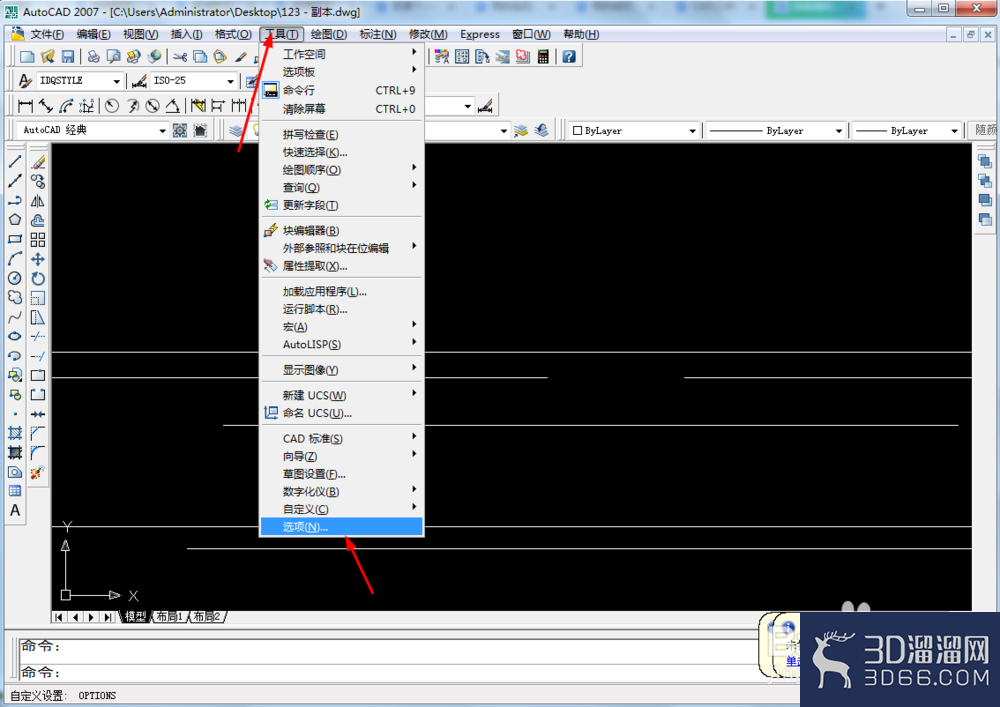Click the Plot printer icon
Screen dimensions: 1000x707
tap(94, 57)
